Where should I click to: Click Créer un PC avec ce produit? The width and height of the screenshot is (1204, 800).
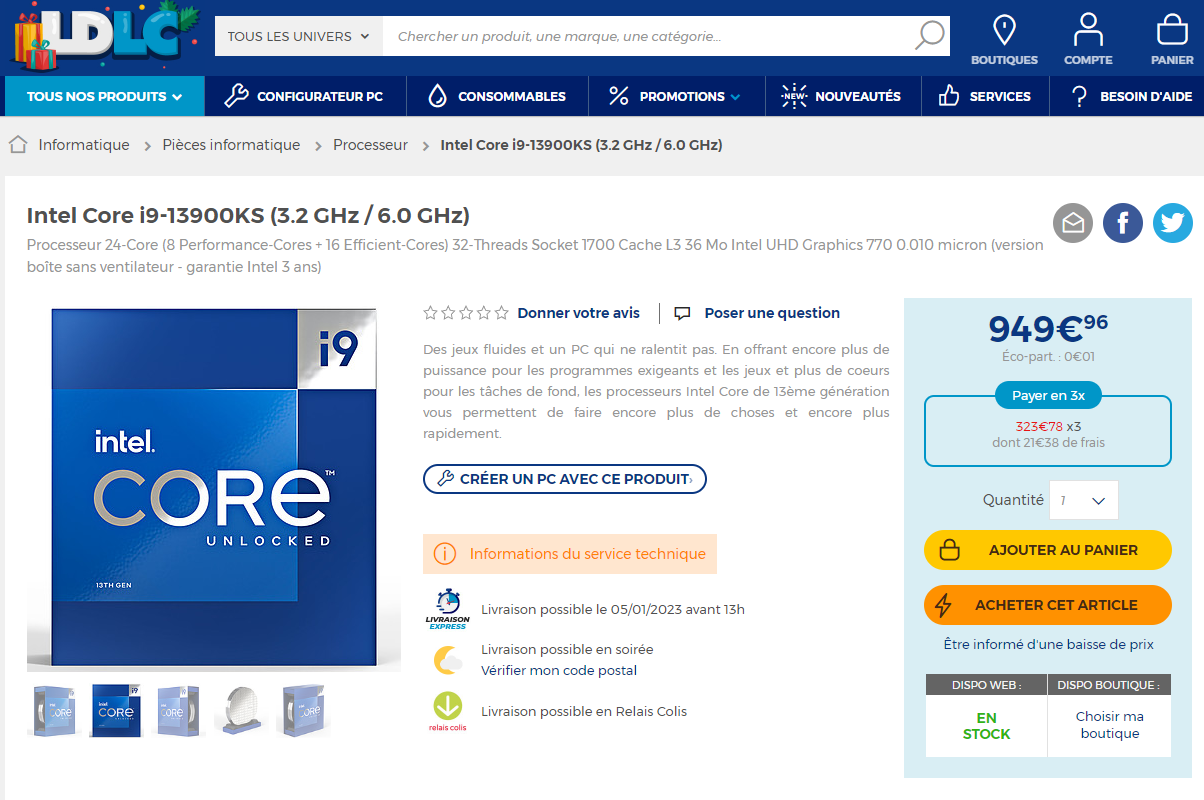point(565,479)
